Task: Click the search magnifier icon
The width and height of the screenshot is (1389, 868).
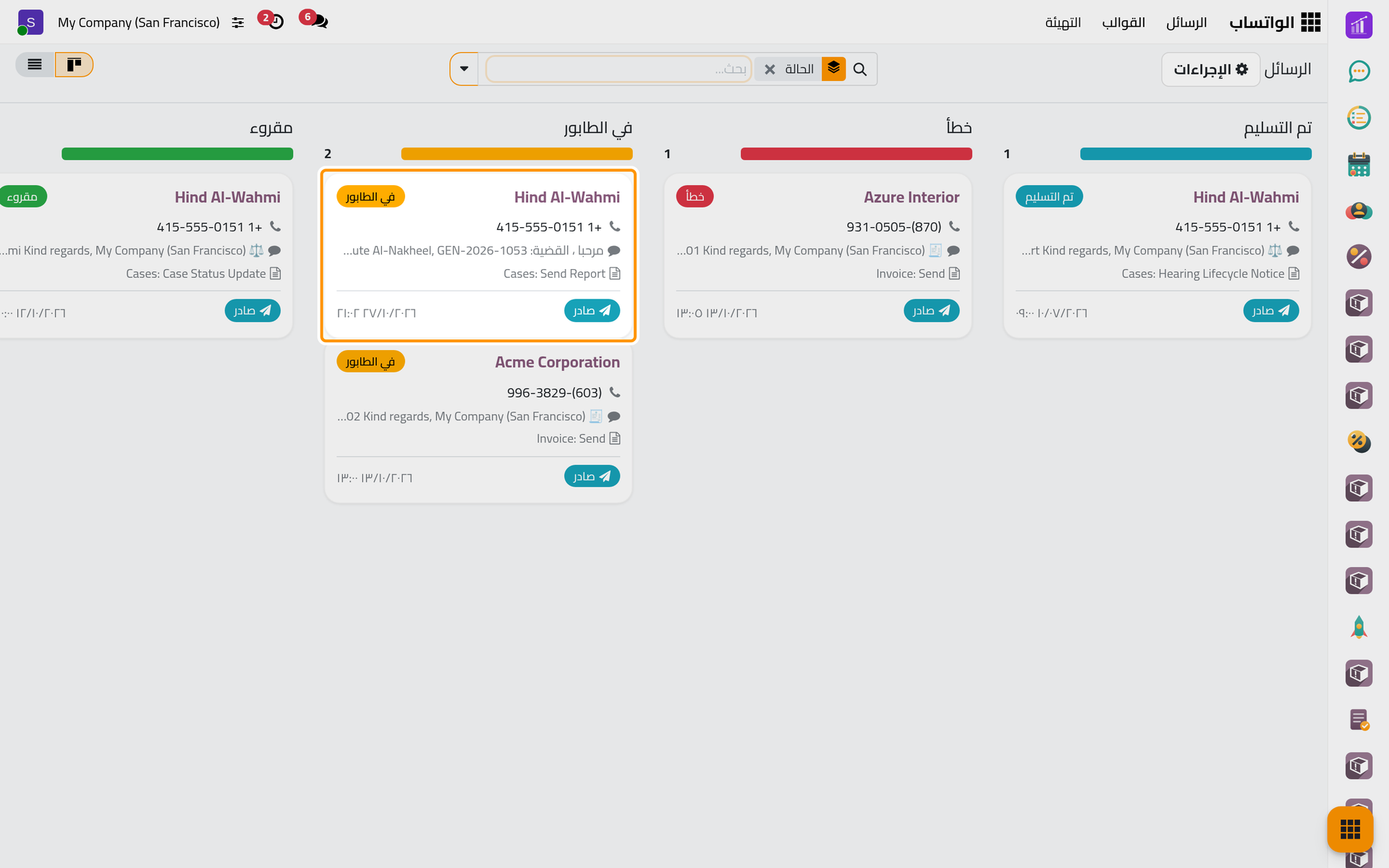Action: tap(859, 69)
